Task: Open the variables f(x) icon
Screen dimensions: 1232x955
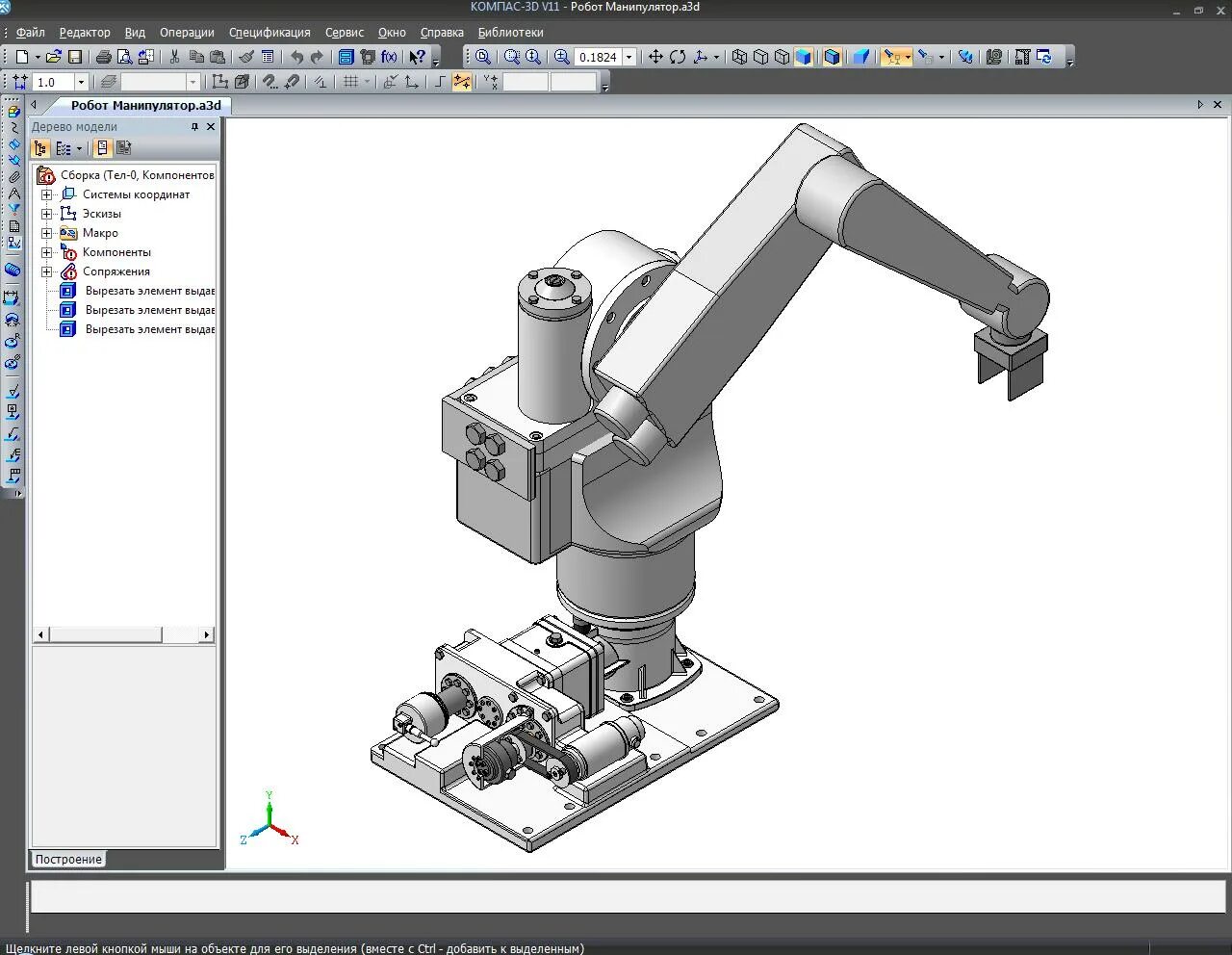Action: tap(389, 57)
